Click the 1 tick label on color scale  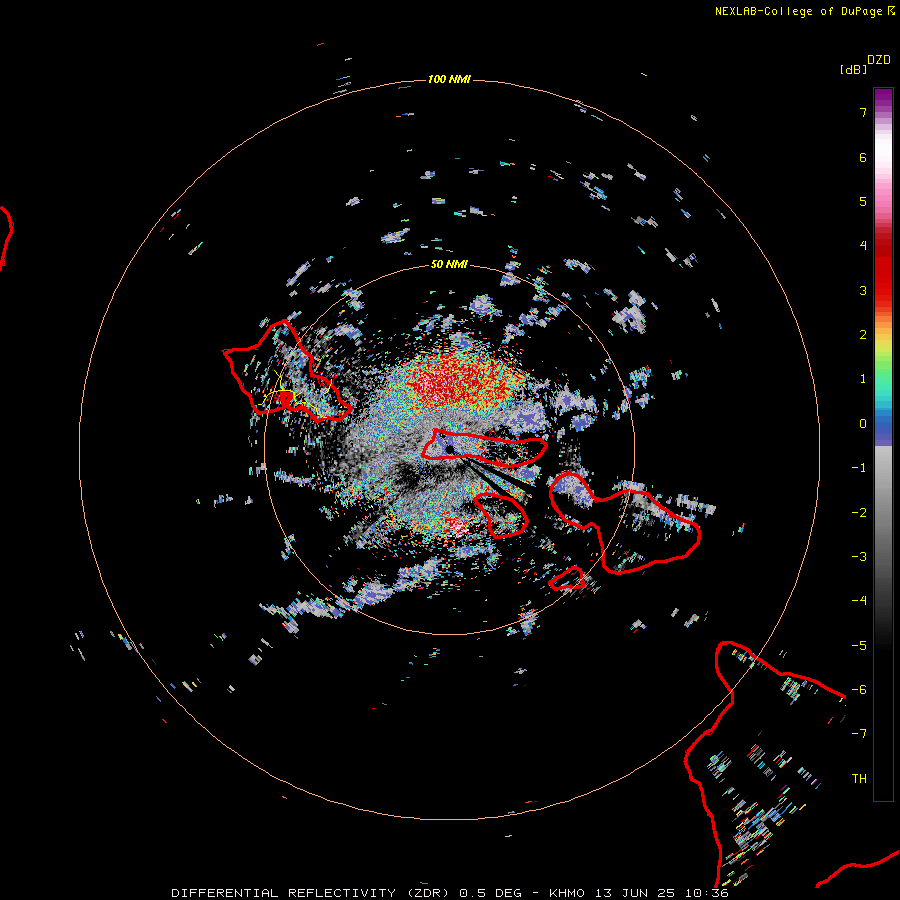(x=863, y=379)
